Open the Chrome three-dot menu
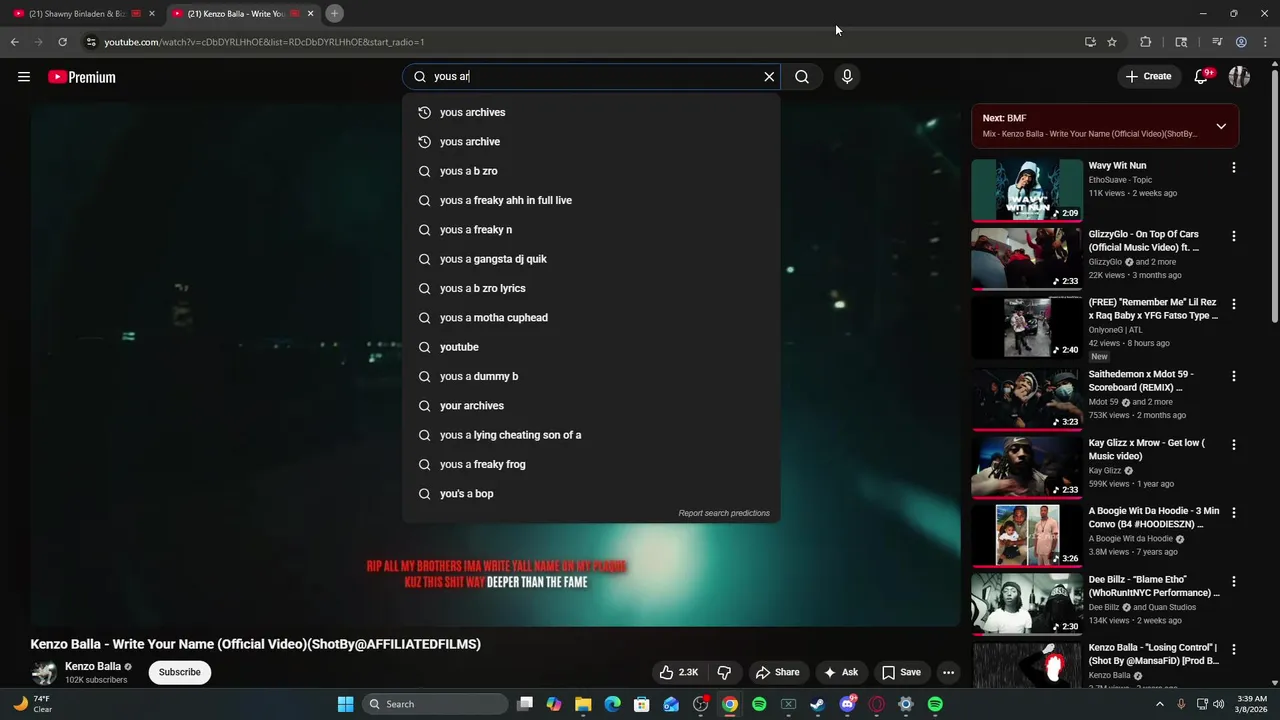1280x720 pixels. point(1266,42)
